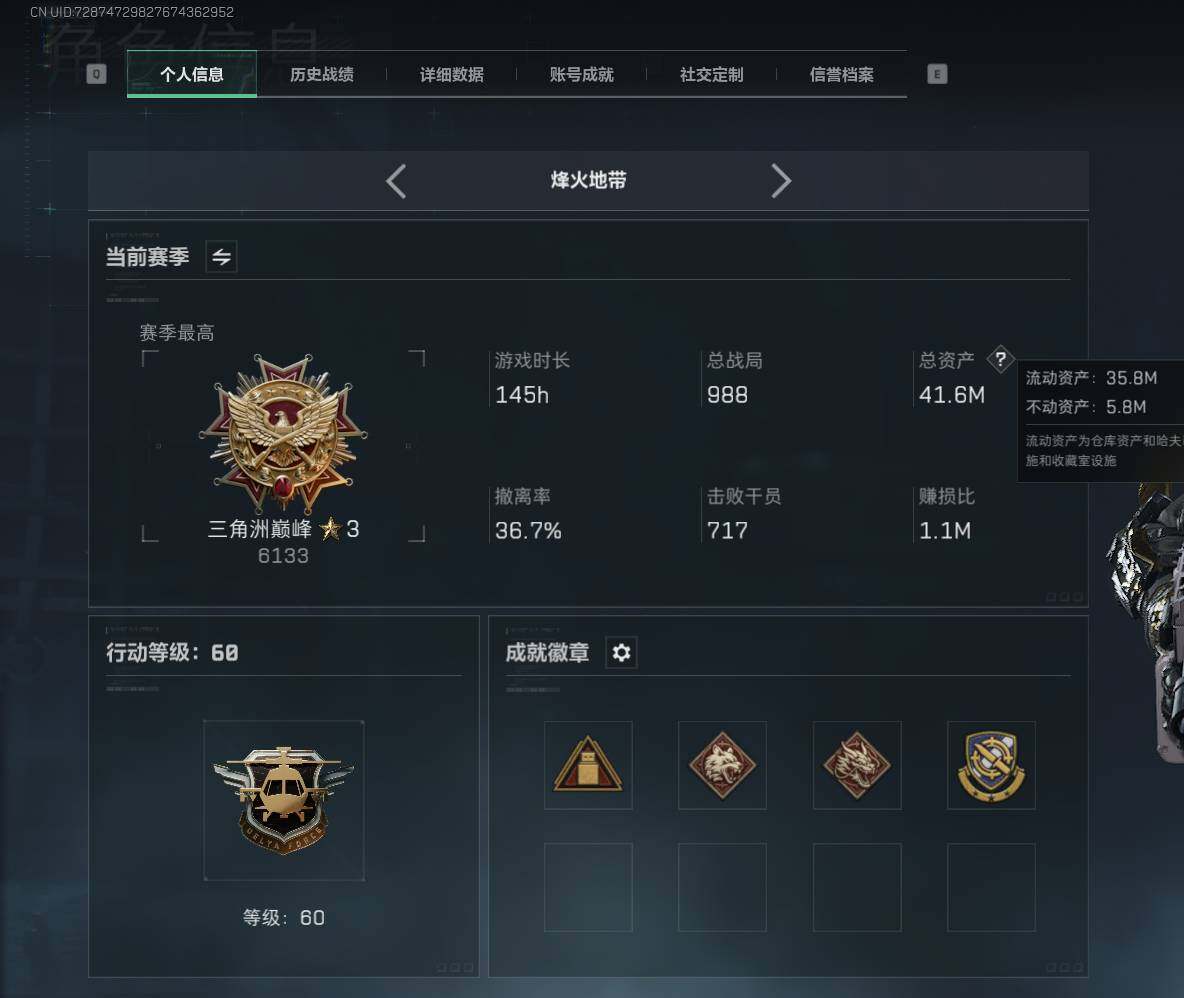This screenshot has width=1184, height=998.
Task: Click the Q key previous tab hint
Action: [97, 74]
